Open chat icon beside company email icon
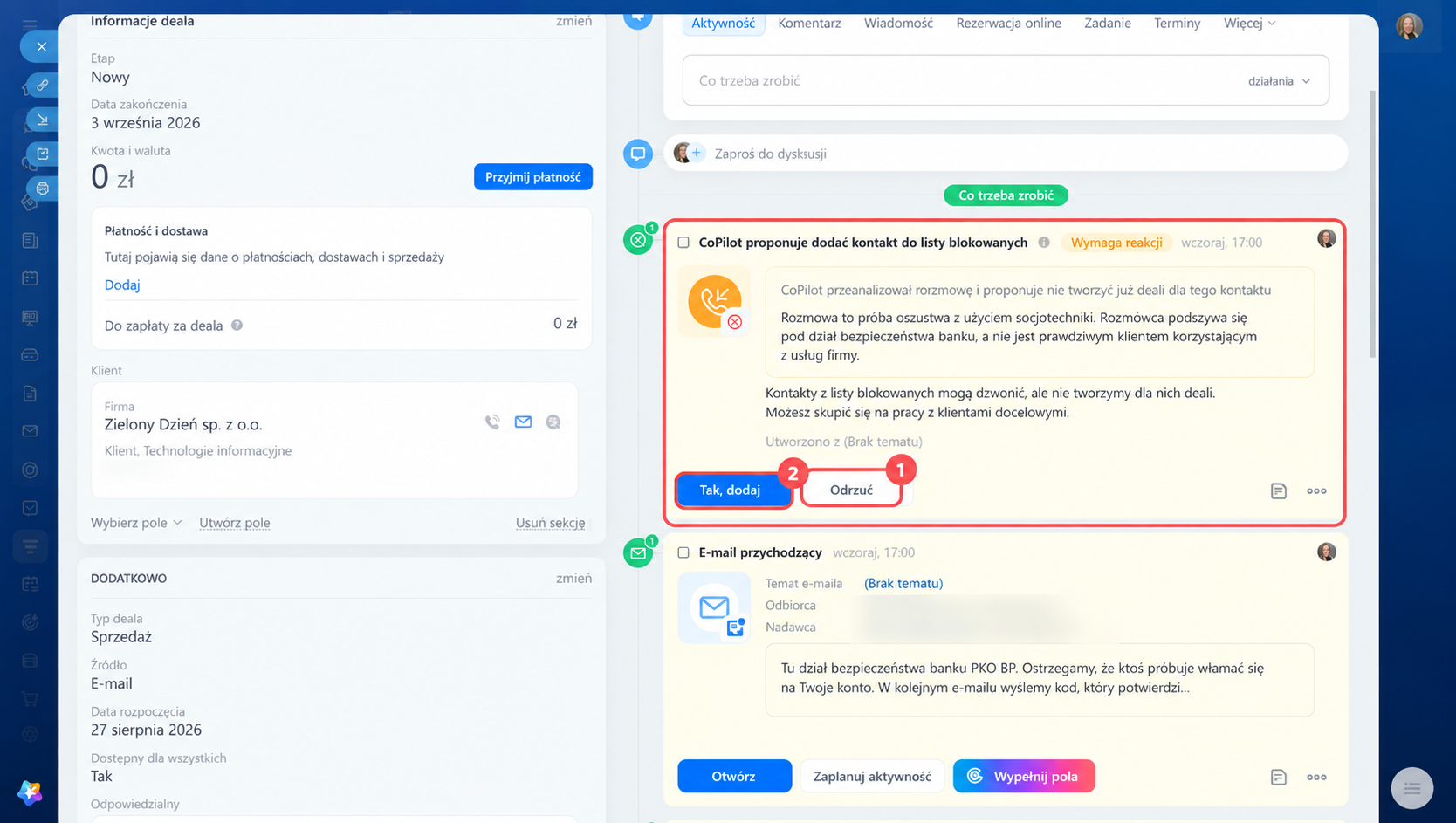Screen dimensions: 1456x823 [x=553, y=422]
